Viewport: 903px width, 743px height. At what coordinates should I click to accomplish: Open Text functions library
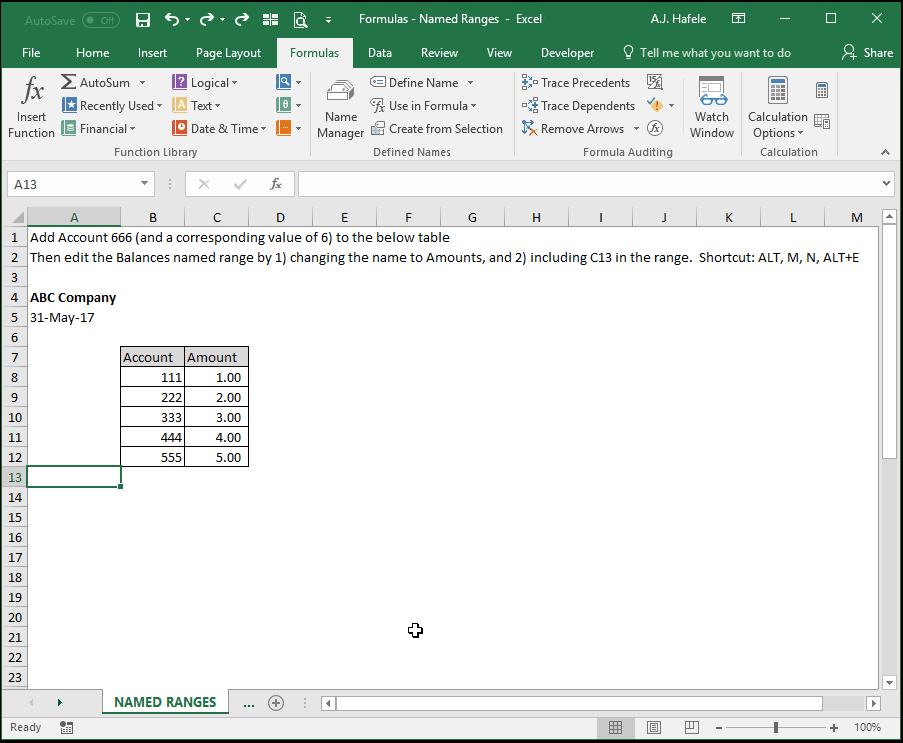196,105
